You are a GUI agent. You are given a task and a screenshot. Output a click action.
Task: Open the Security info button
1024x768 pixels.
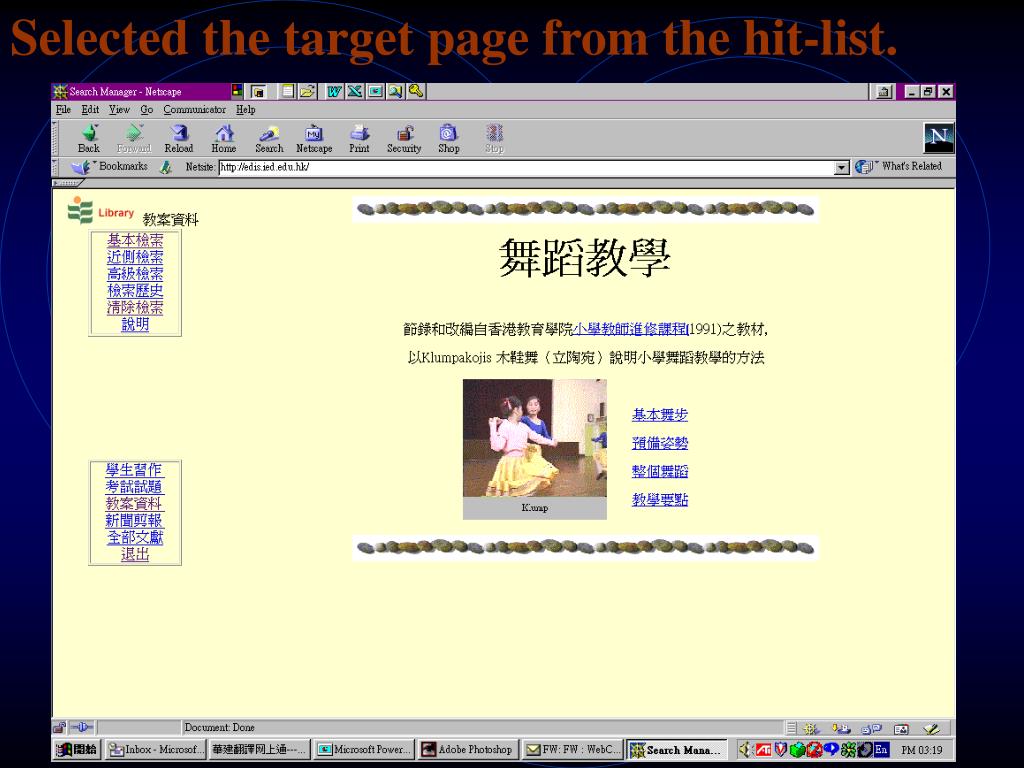tap(404, 138)
